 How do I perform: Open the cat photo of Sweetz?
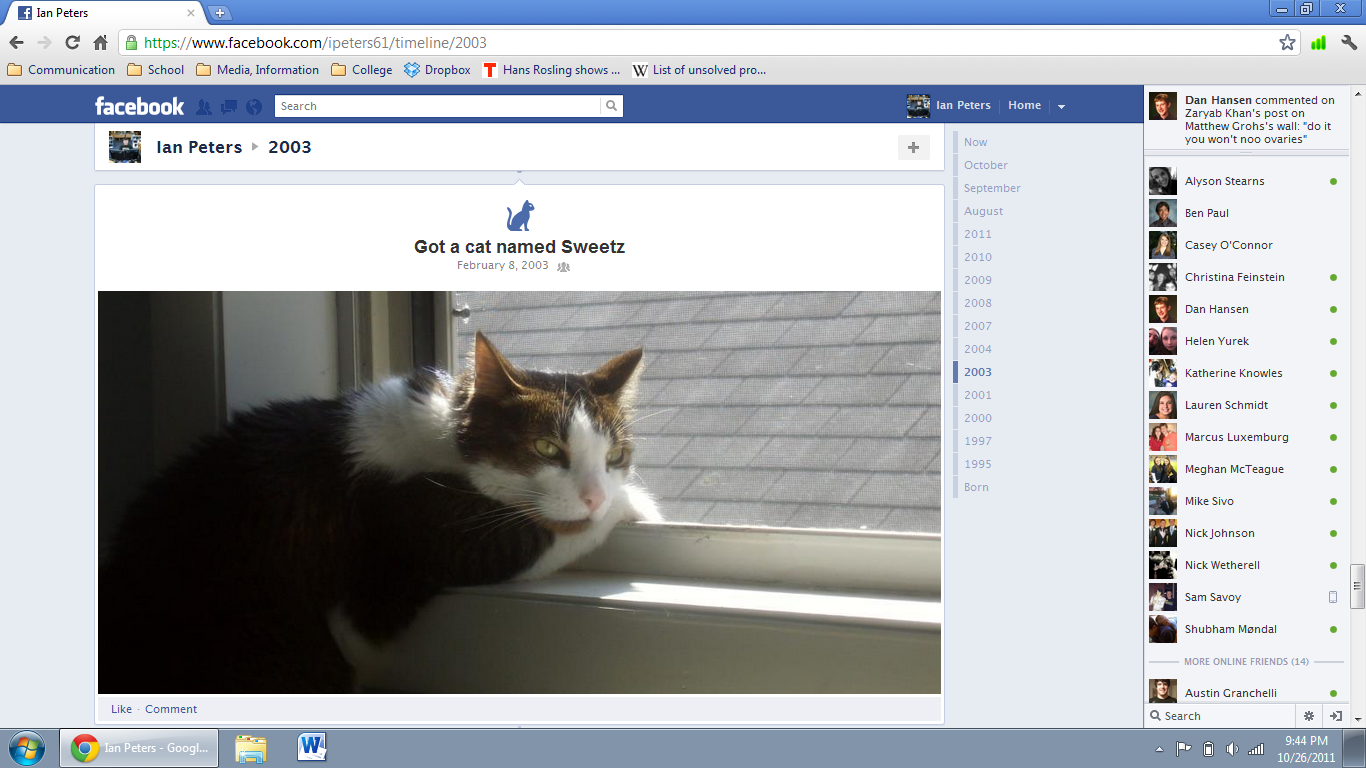(x=519, y=492)
